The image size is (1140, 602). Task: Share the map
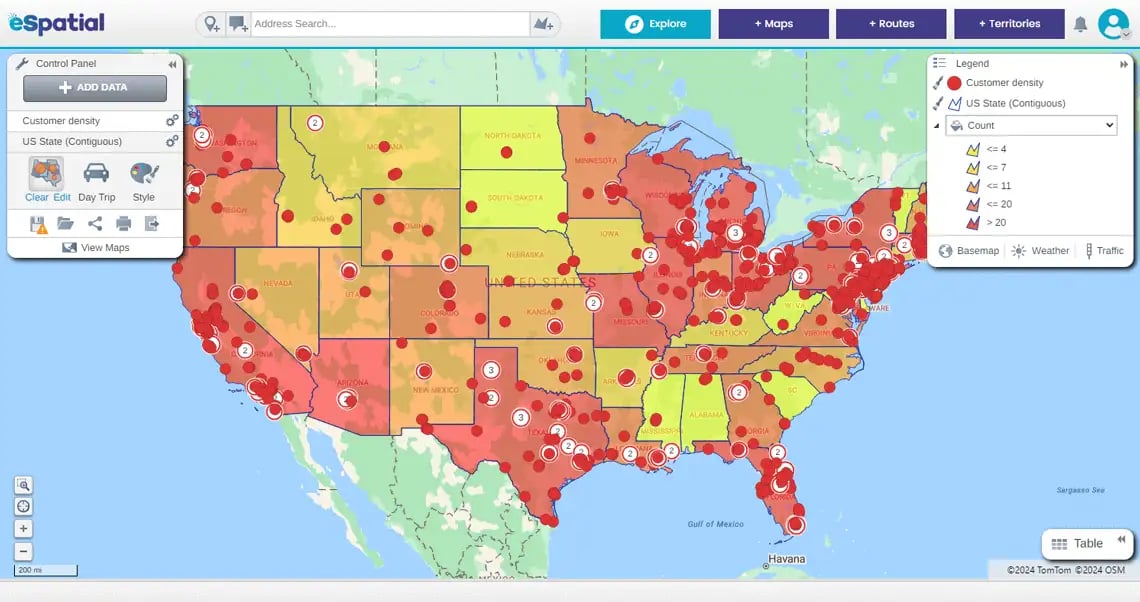click(95, 224)
